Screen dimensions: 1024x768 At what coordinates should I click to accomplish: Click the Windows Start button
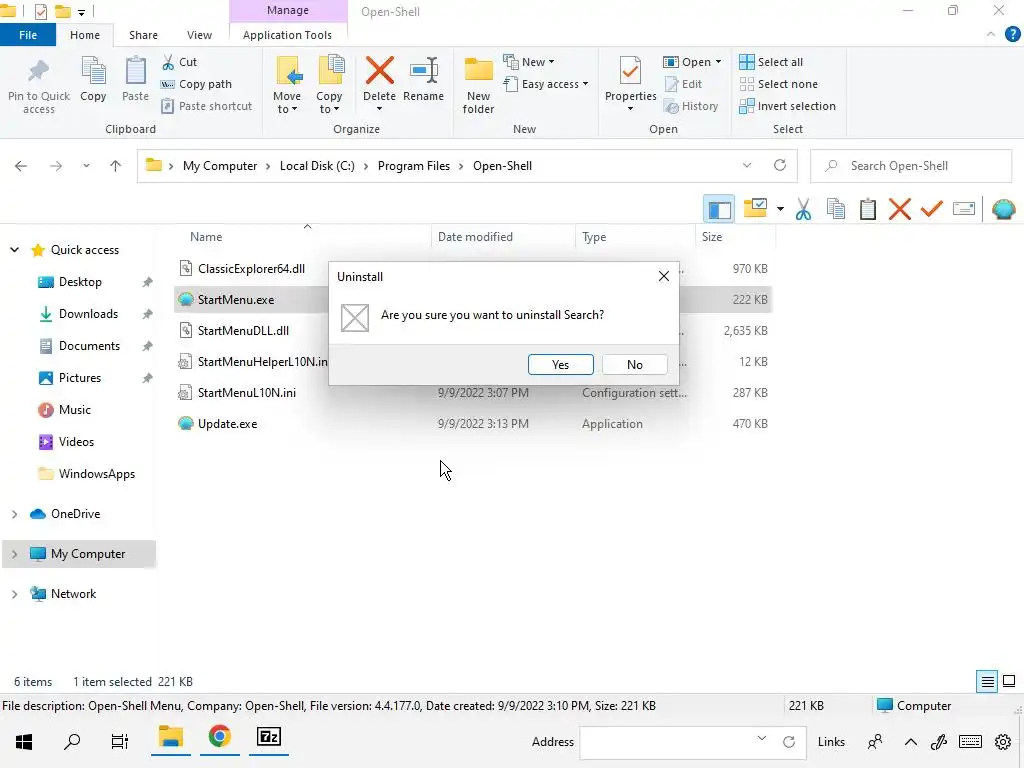(x=24, y=742)
